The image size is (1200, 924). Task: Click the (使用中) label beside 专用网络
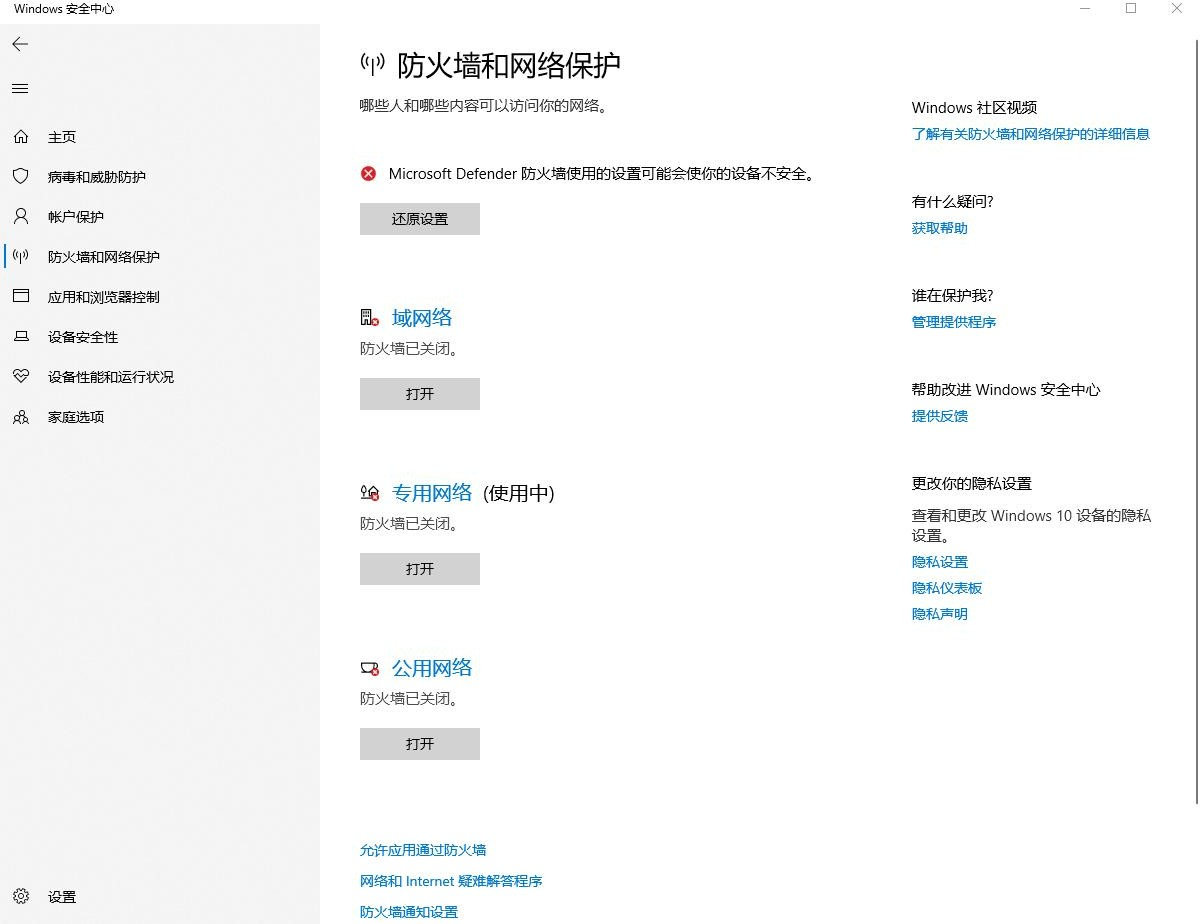pyautogui.click(x=518, y=493)
